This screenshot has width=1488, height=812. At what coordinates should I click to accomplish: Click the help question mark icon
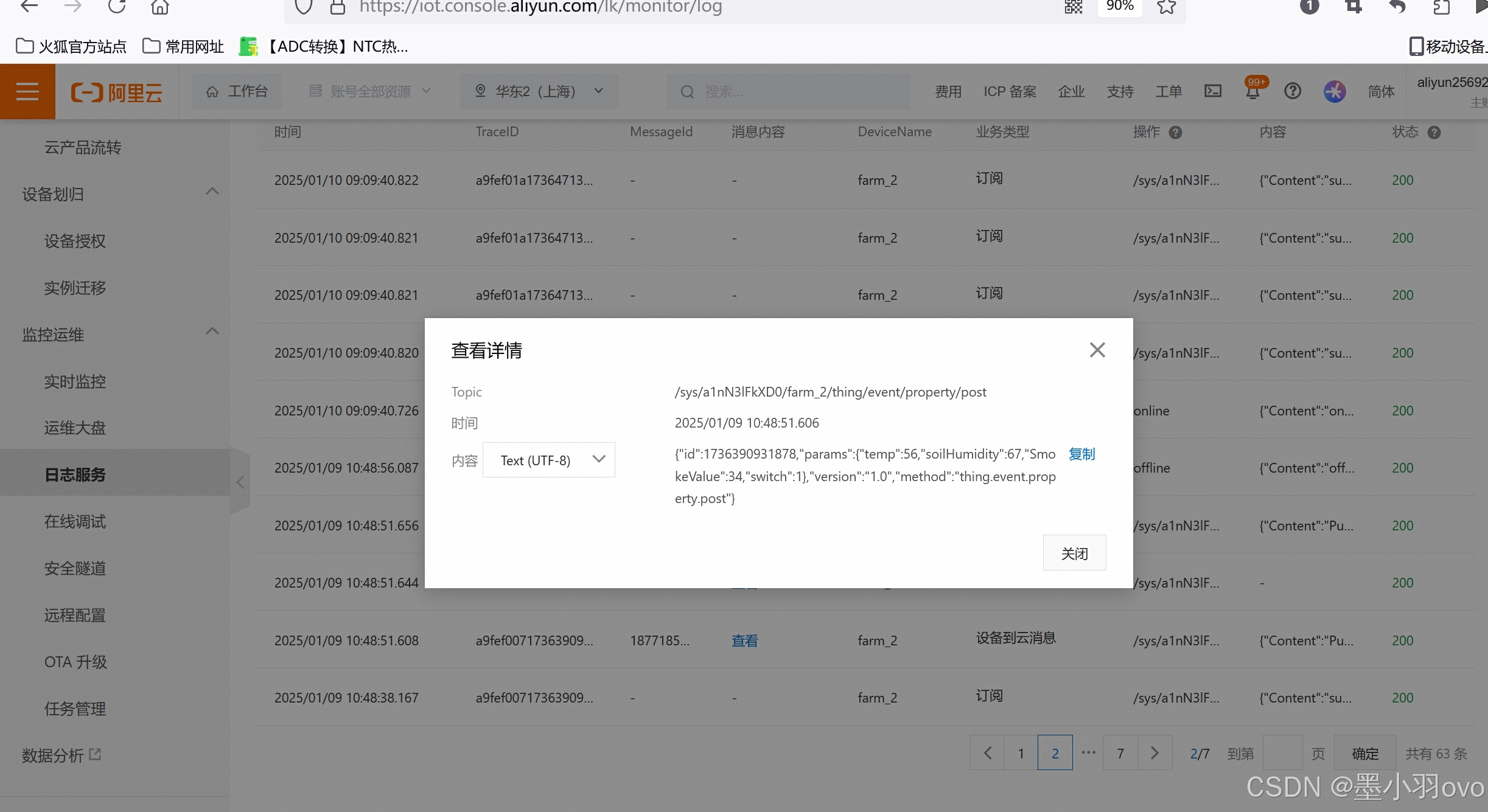coord(1293,91)
